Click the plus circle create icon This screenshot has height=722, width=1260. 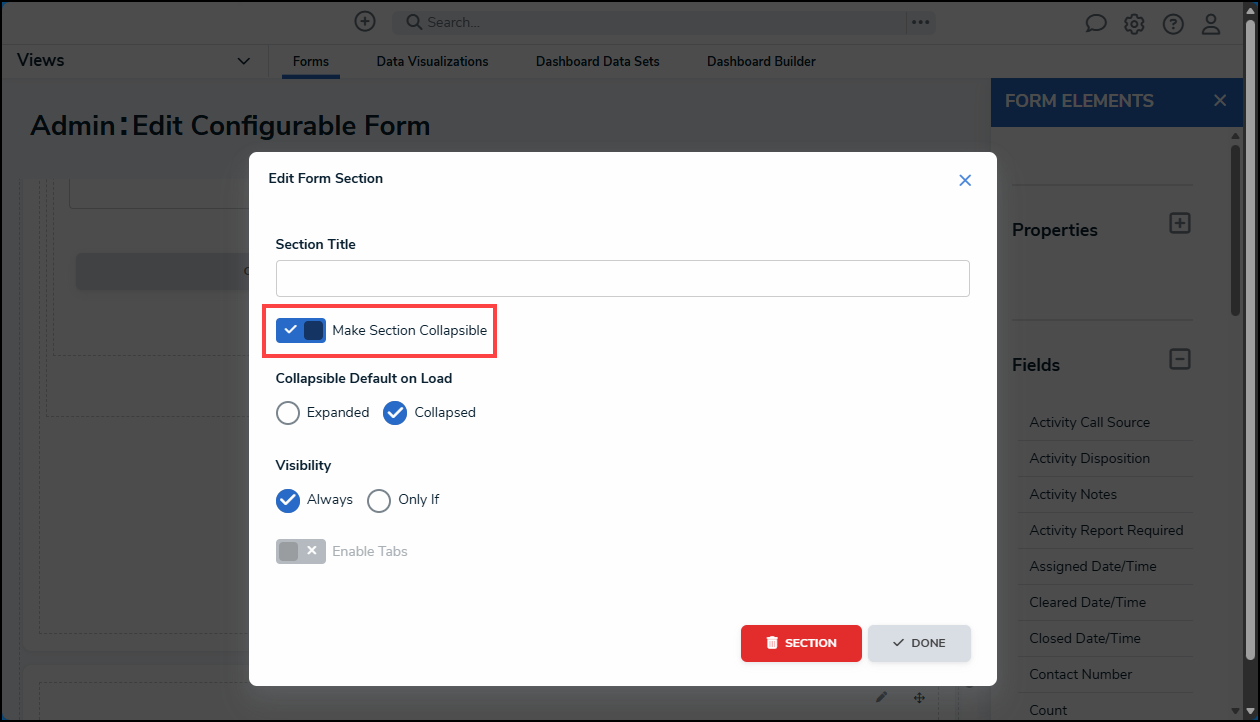(x=365, y=21)
